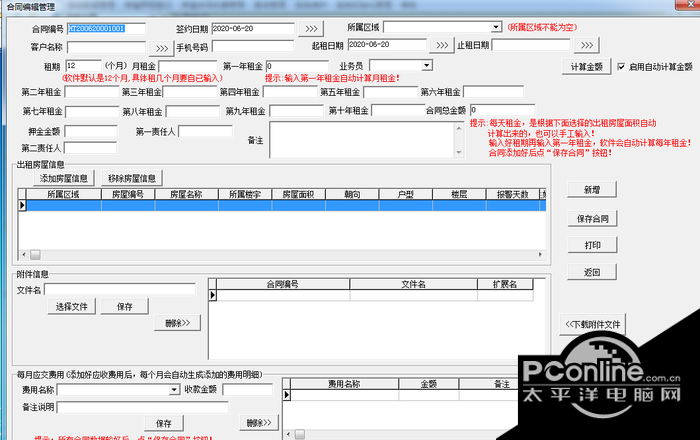This screenshot has width=700, height=440.
Task: Click the 止租日期 input field
Action: [531, 45]
